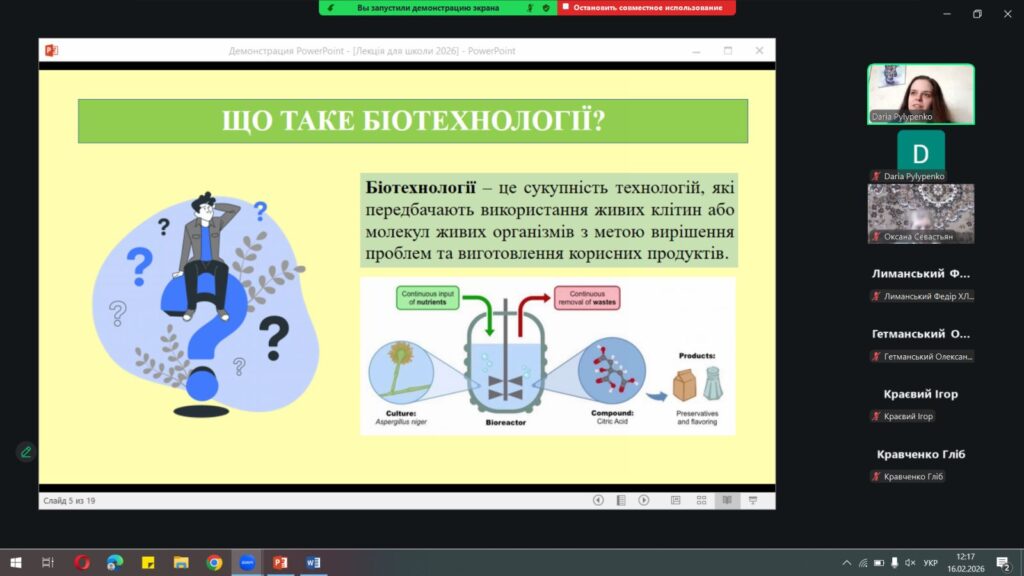Open Windows Task View on taskbar
Viewport: 1024px width, 576px height.
(48, 562)
